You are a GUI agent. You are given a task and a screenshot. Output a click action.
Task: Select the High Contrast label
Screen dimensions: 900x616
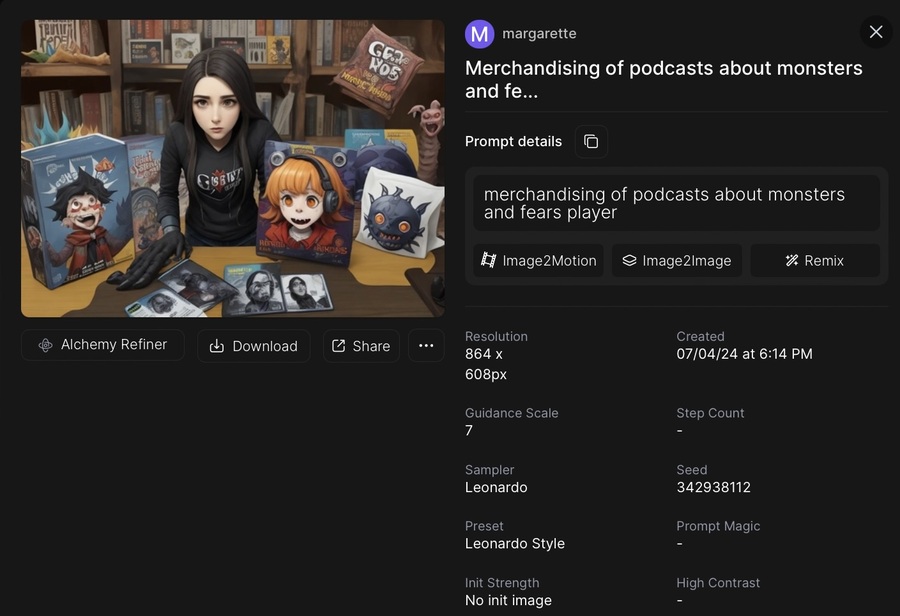[x=718, y=583]
